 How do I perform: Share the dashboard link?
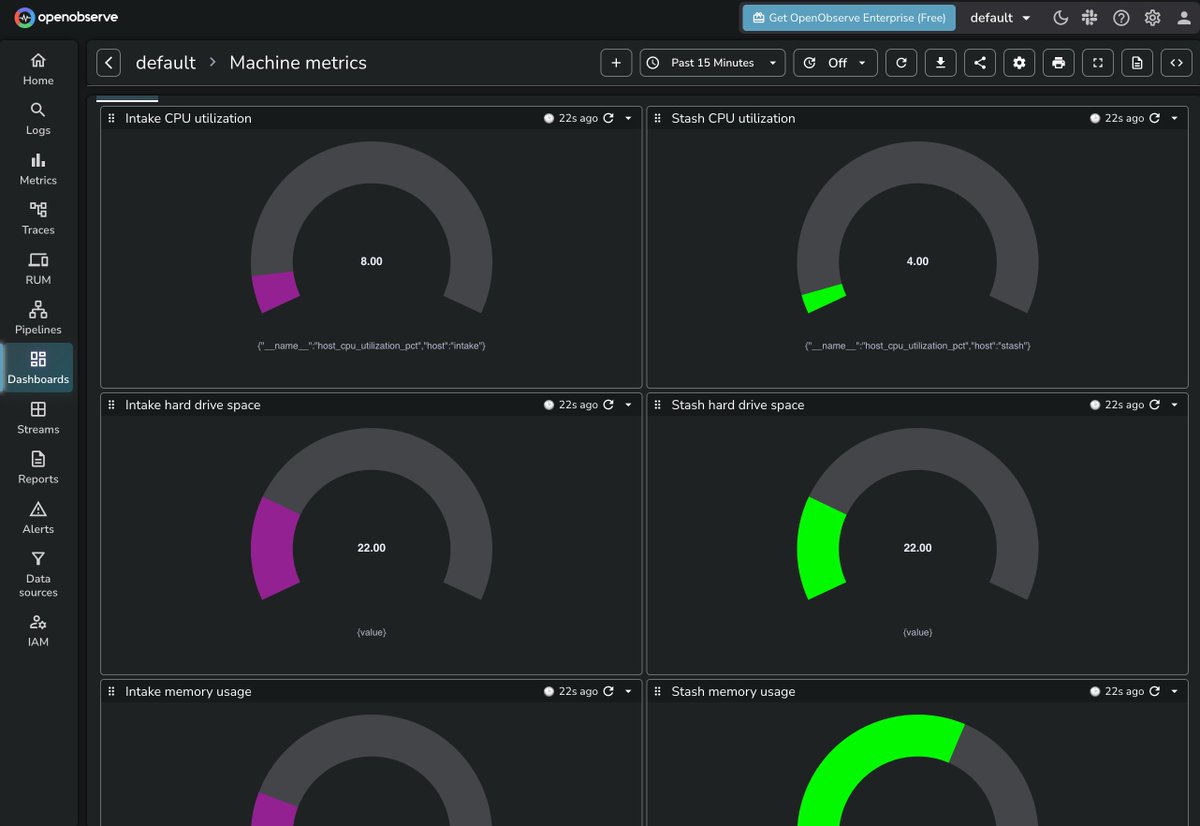coord(980,63)
